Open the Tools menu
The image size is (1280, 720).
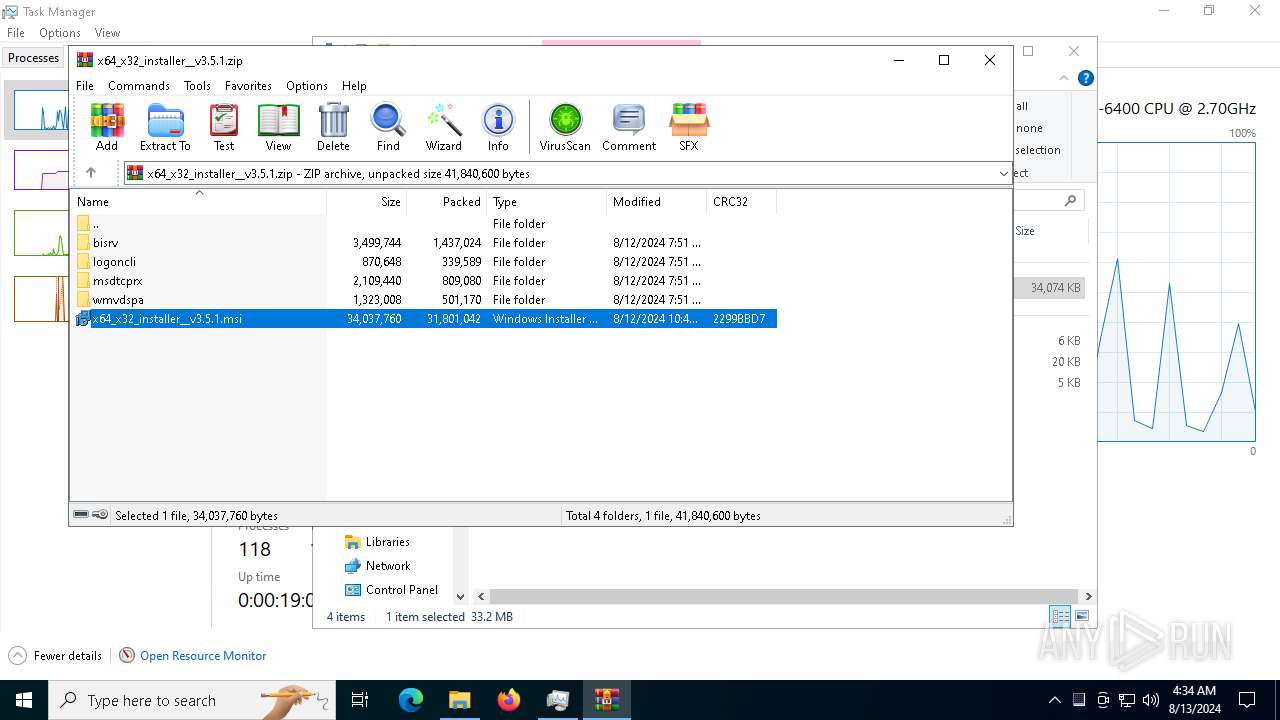pos(197,86)
